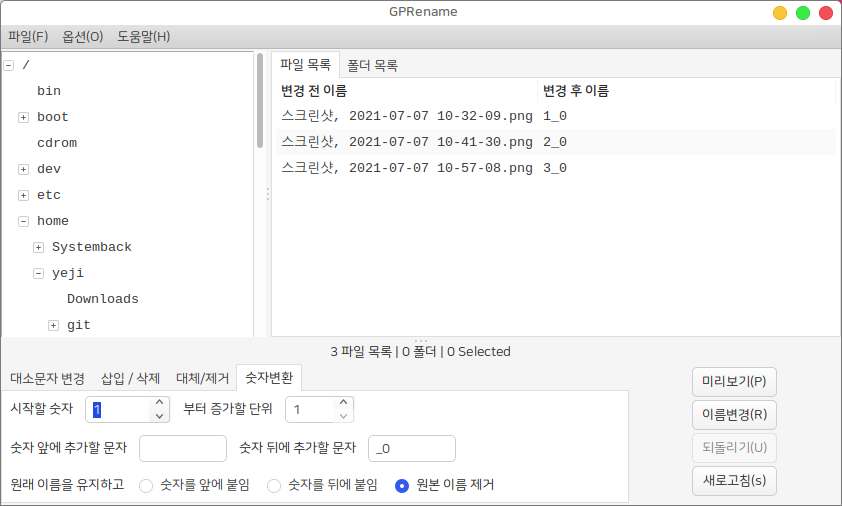Expand the boot folder tree node
Viewport: 842px width, 506px height.
[23, 117]
